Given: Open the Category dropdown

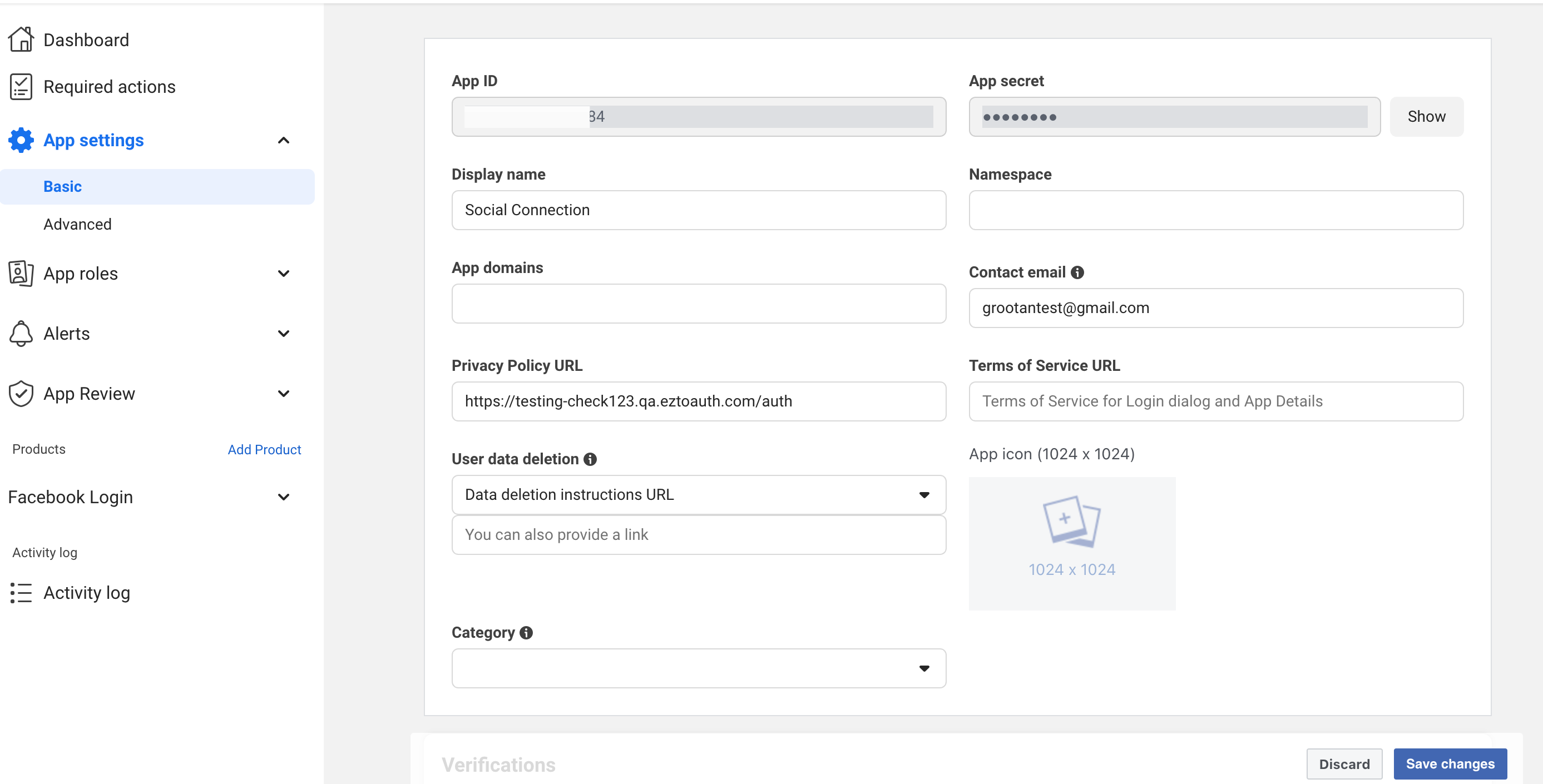Looking at the screenshot, I should coord(699,668).
